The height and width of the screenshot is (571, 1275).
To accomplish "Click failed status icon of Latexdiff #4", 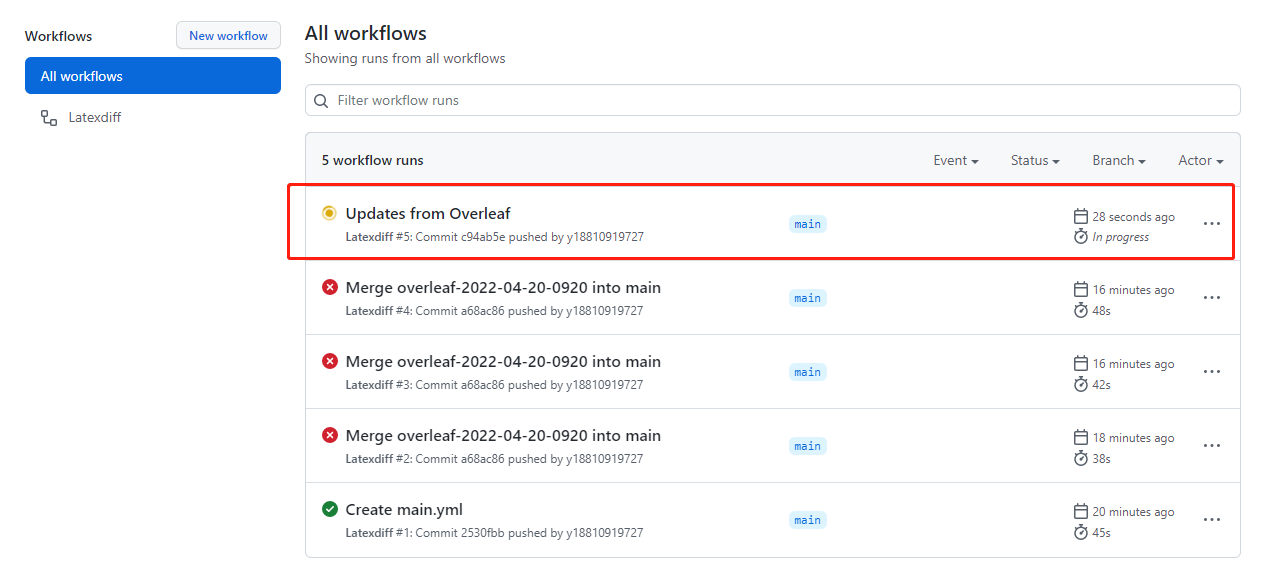I will [x=329, y=287].
